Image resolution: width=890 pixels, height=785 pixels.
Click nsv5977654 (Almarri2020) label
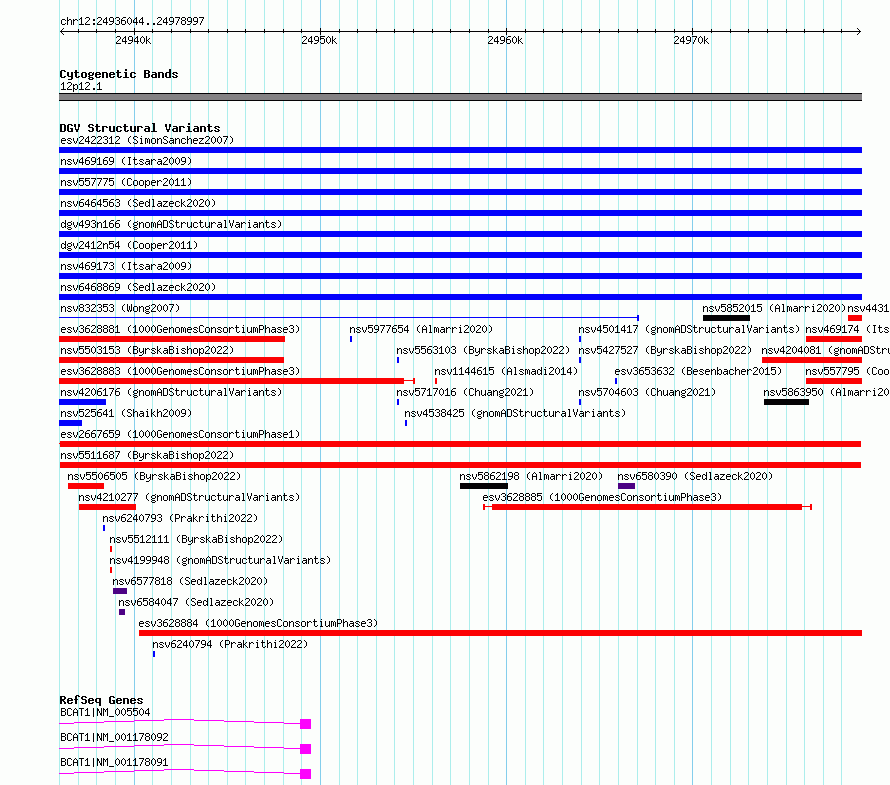coord(421,329)
